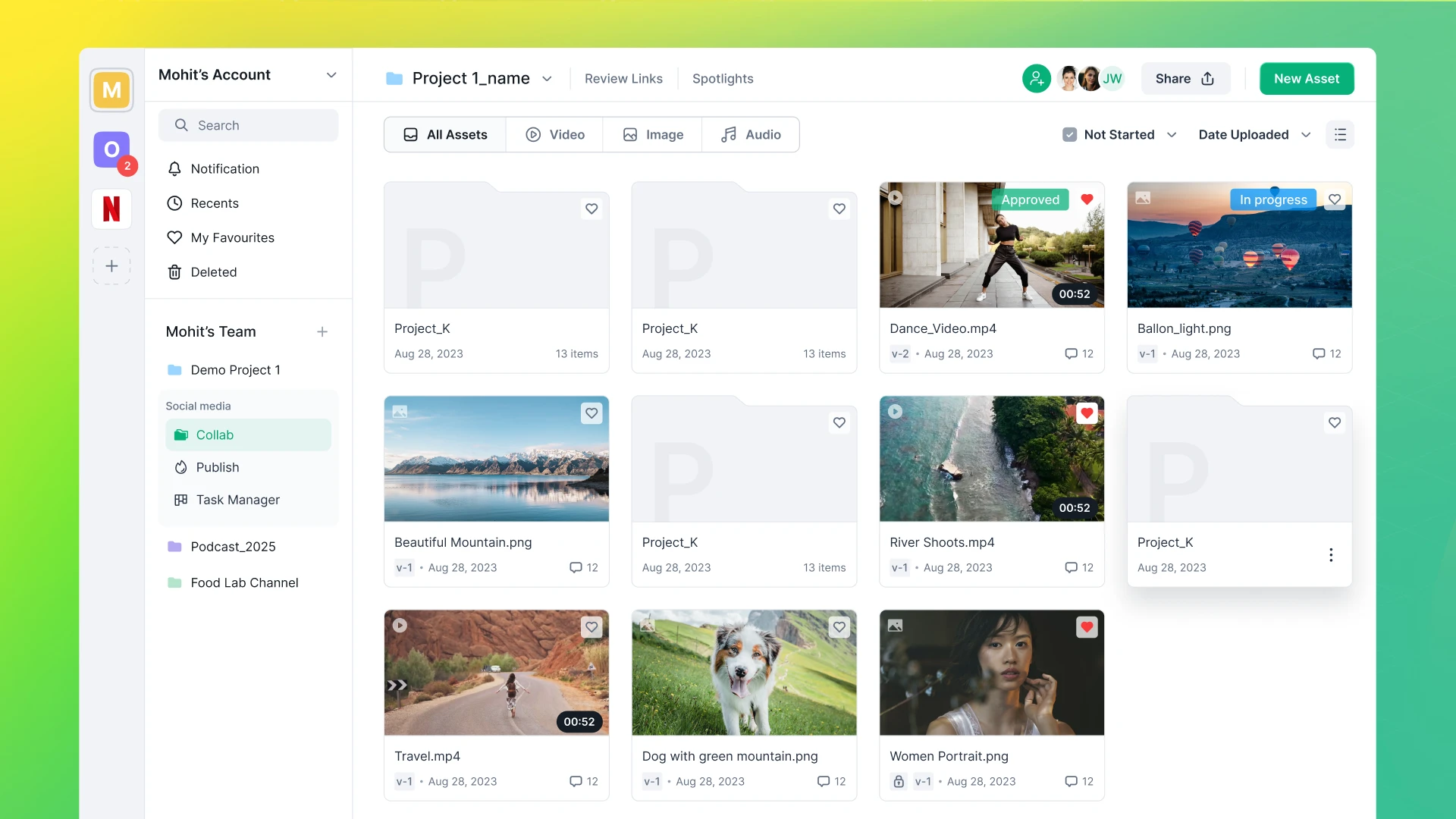Open comments on Women Portrait.png
Viewport: 1456px width, 819px height.
pyautogui.click(x=1079, y=782)
